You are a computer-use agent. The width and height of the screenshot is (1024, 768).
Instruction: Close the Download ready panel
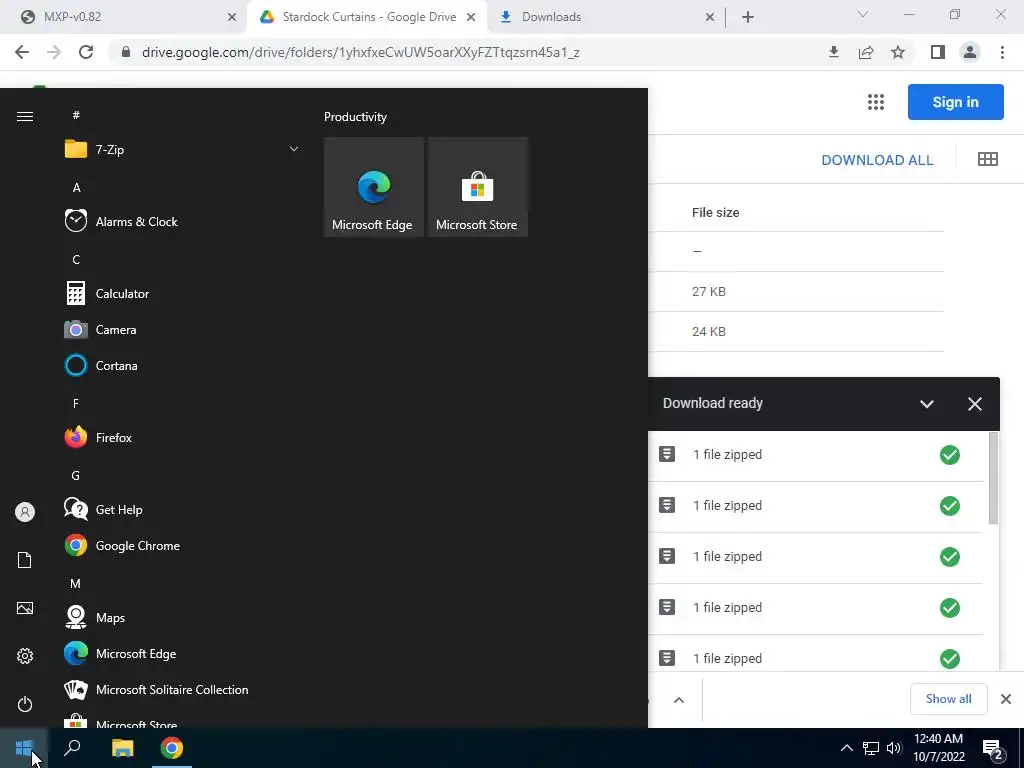pos(974,404)
